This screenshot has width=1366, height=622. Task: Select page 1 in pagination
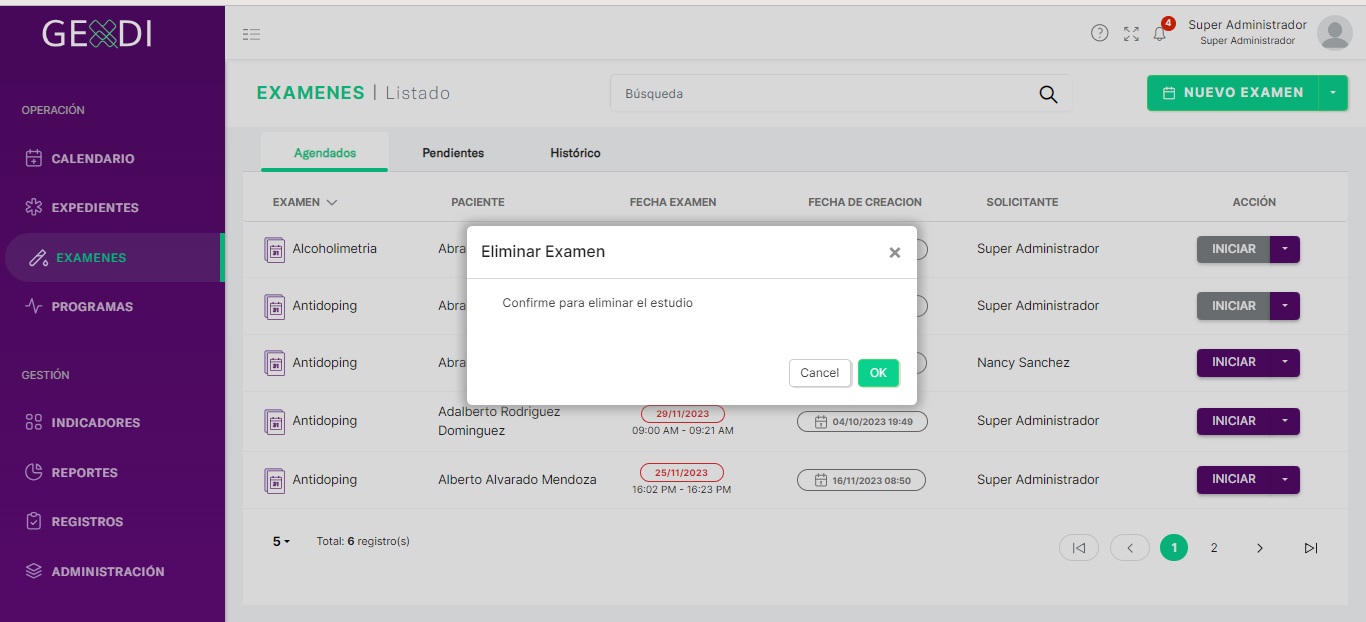click(1174, 548)
